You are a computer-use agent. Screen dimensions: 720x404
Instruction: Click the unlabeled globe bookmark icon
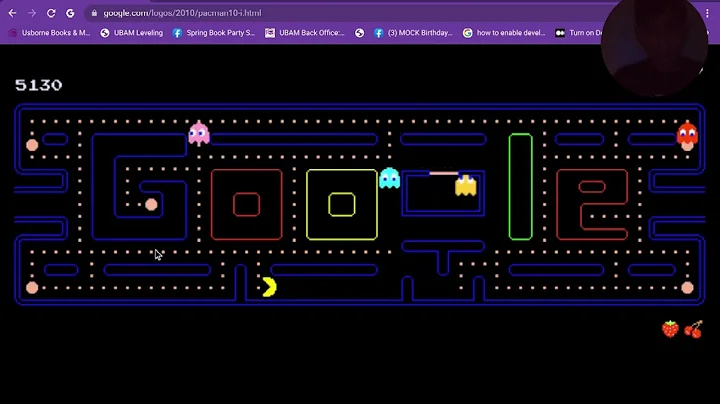[x=360, y=33]
